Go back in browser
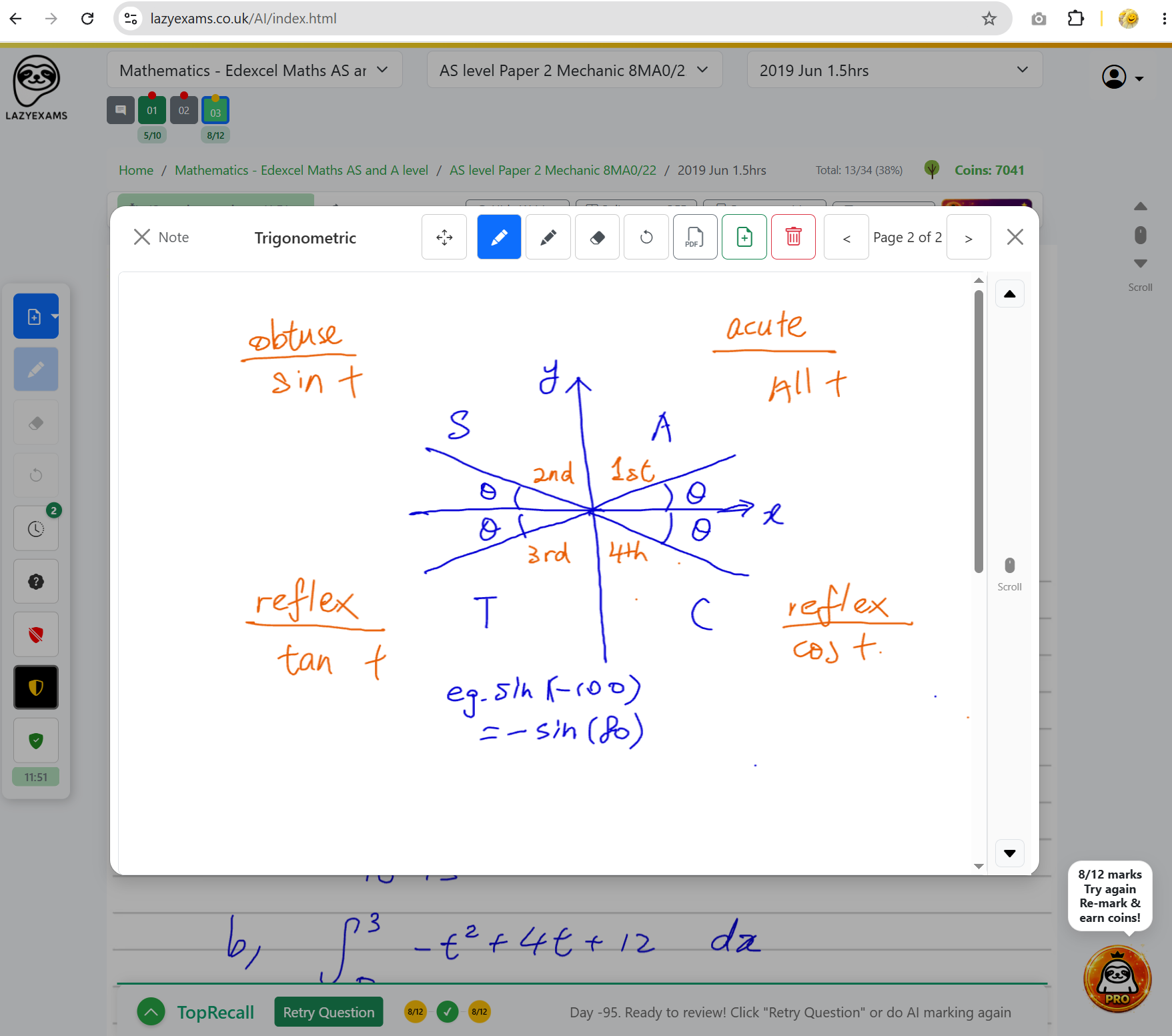The width and height of the screenshot is (1172, 1036). coord(16,19)
